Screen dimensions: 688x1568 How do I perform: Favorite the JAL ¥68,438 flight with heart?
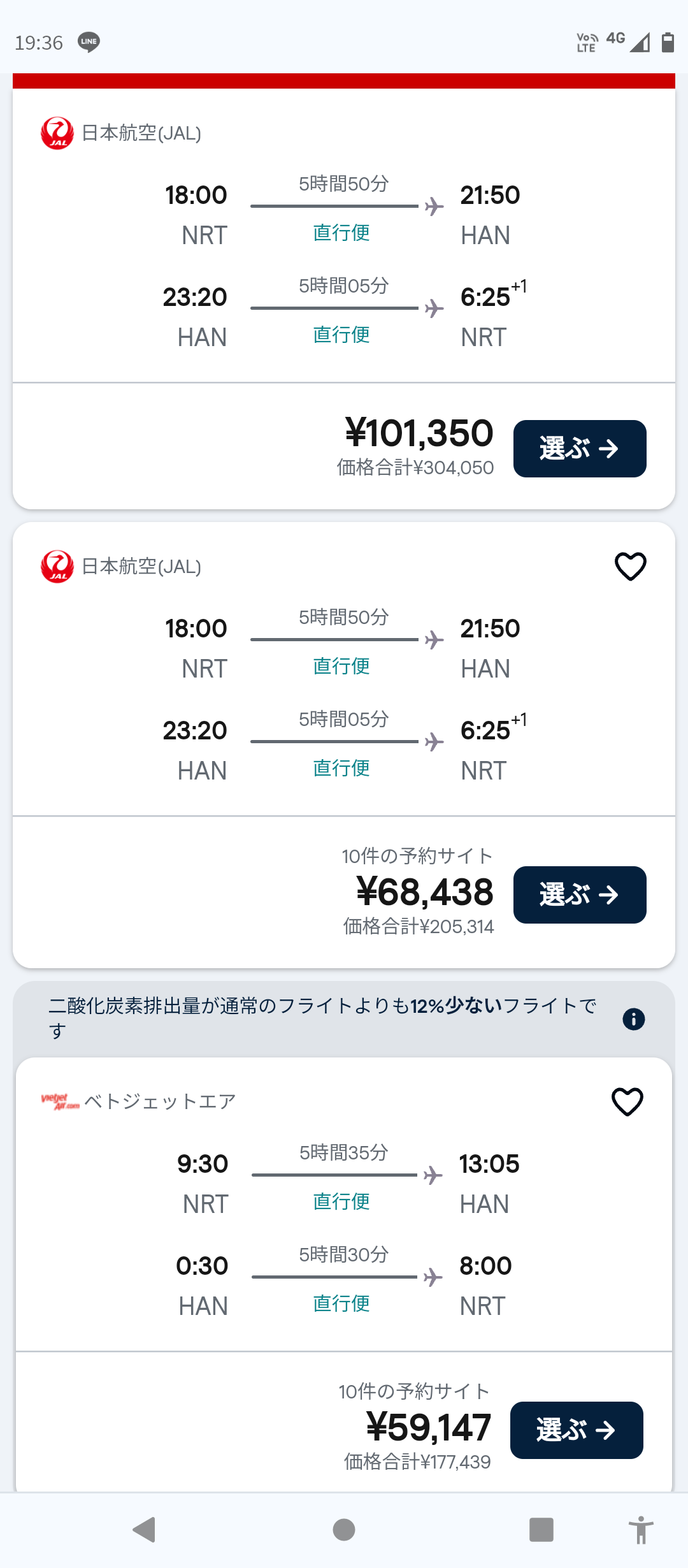pos(630,566)
